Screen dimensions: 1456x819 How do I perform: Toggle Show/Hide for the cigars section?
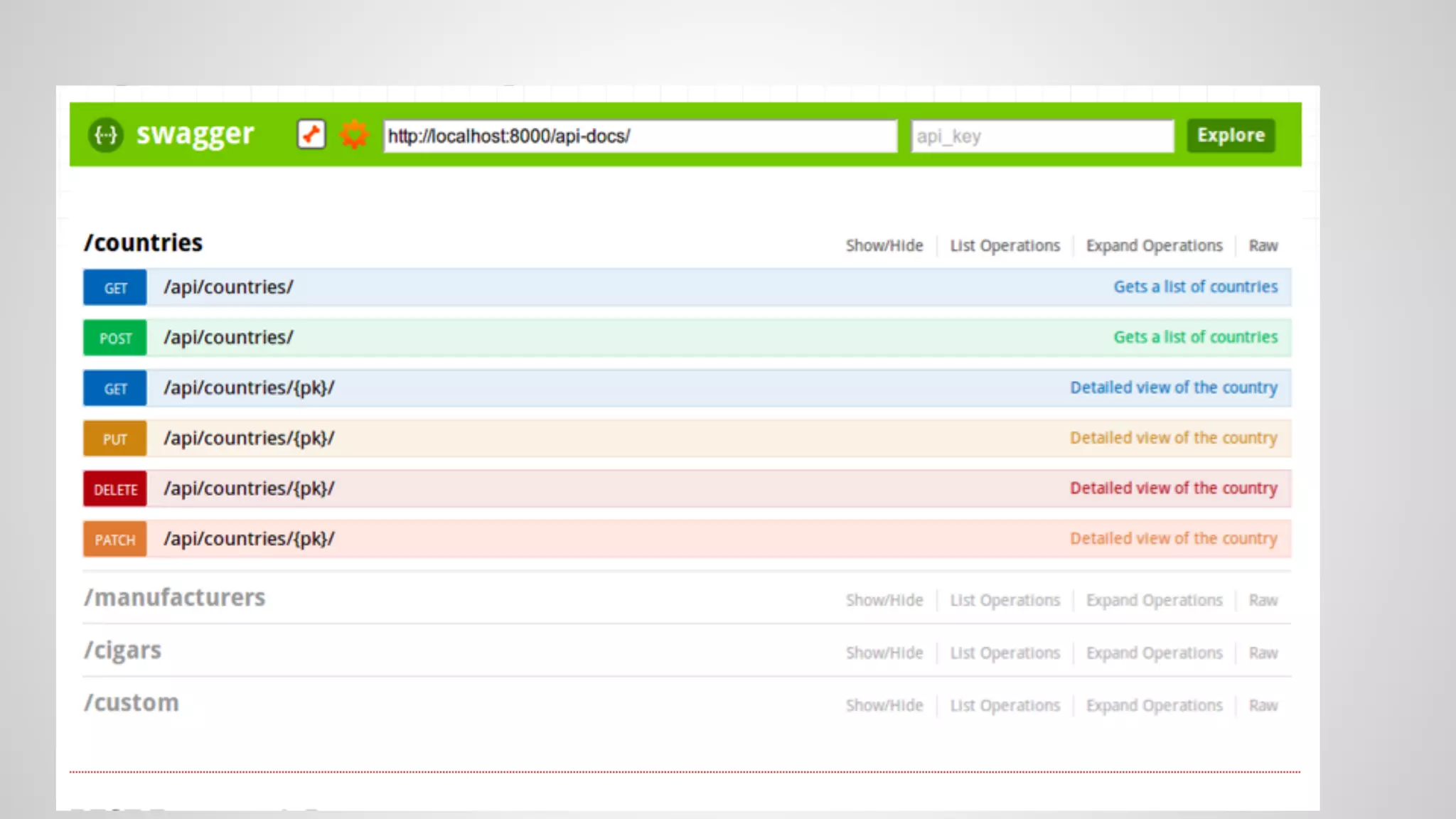click(884, 653)
